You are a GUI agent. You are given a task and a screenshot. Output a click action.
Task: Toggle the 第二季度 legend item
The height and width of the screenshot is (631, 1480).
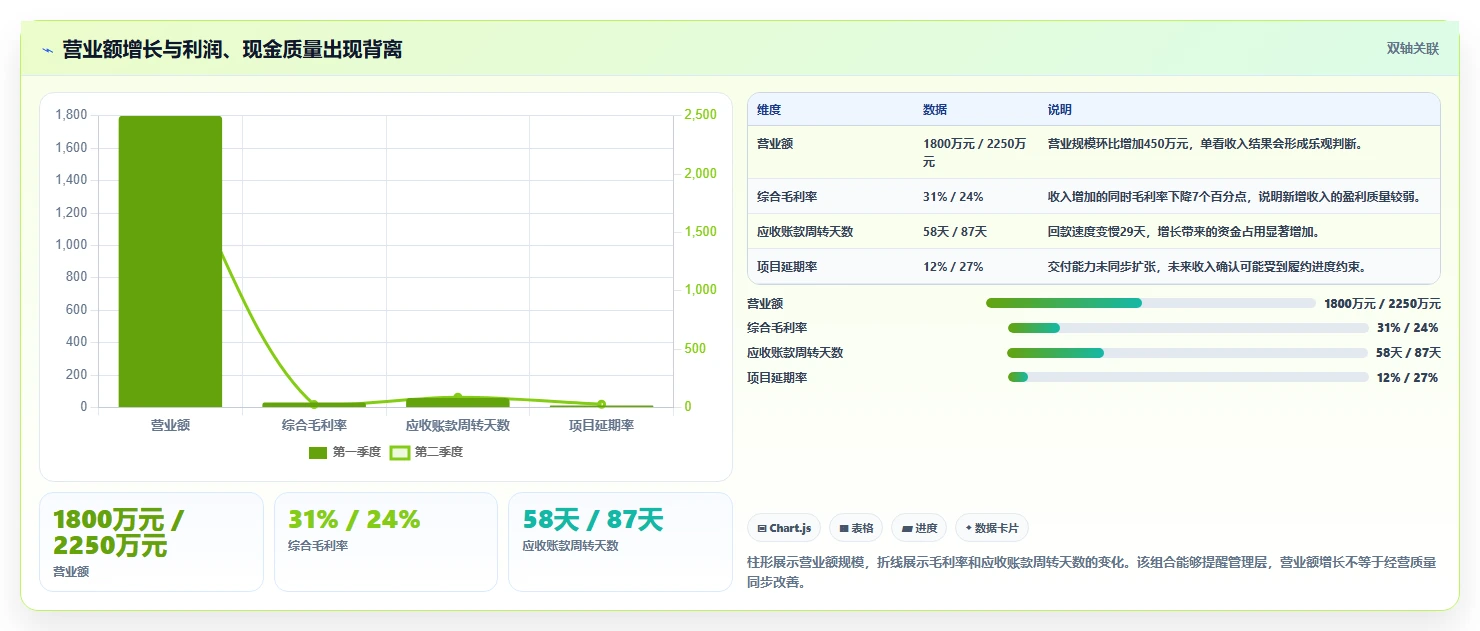point(426,452)
